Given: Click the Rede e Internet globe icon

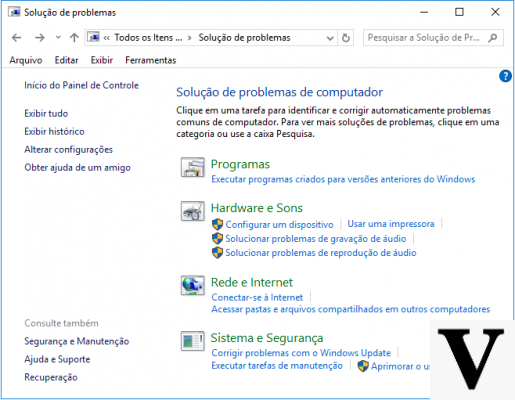Looking at the screenshot, I should [x=193, y=285].
